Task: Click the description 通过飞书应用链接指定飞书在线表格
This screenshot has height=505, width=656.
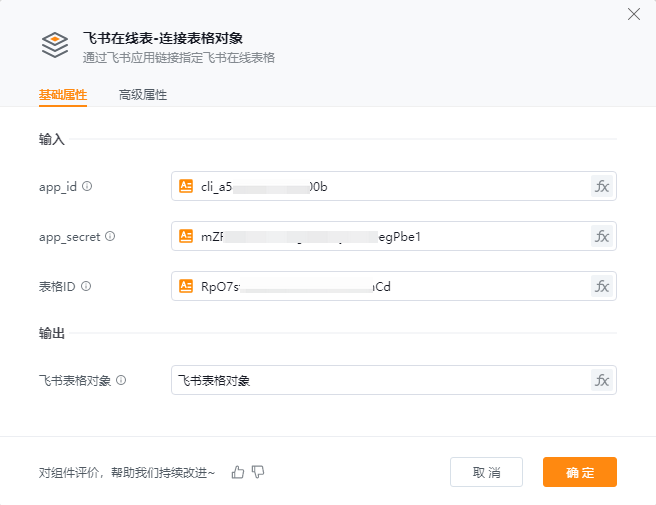Action: [x=179, y=58]
